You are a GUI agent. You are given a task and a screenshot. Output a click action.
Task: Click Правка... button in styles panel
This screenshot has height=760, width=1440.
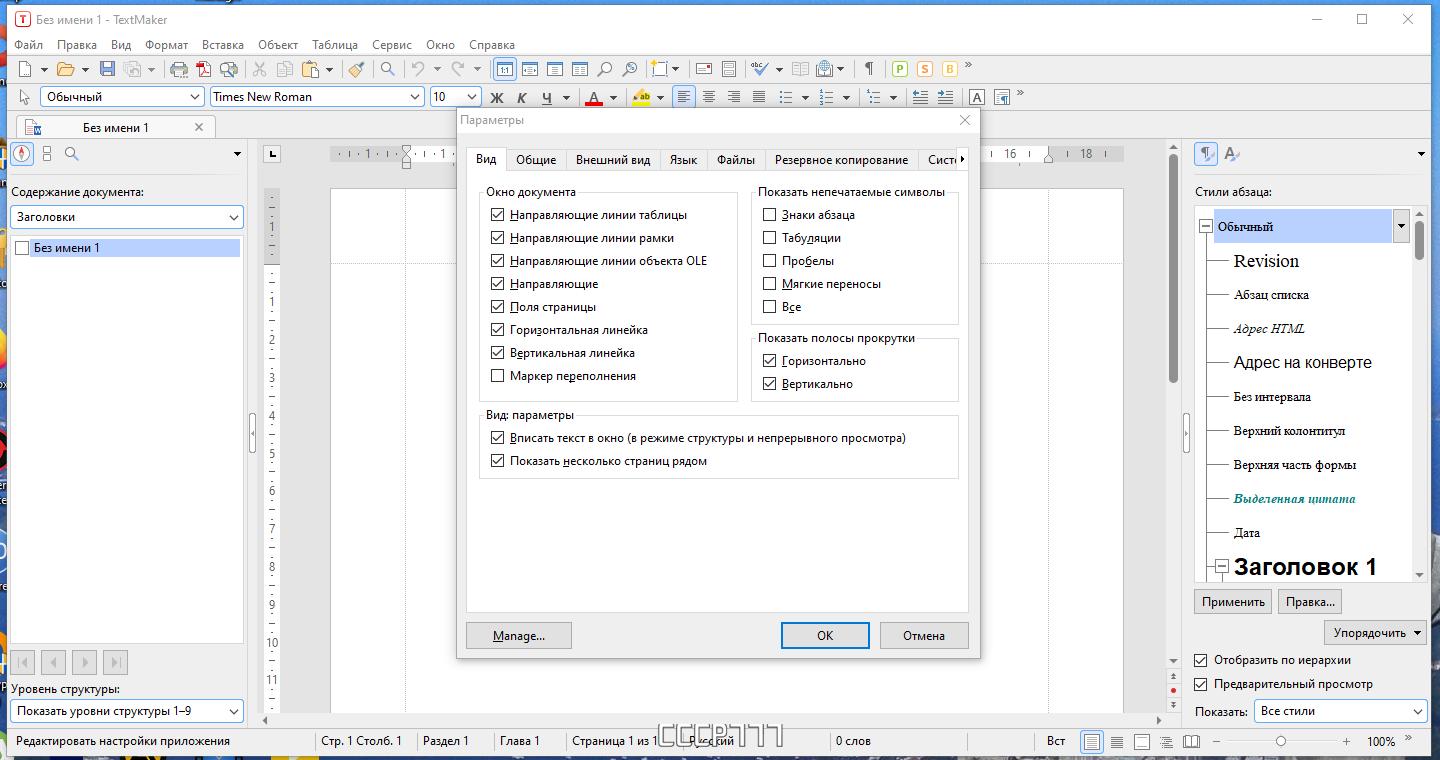coord(1310,602)
